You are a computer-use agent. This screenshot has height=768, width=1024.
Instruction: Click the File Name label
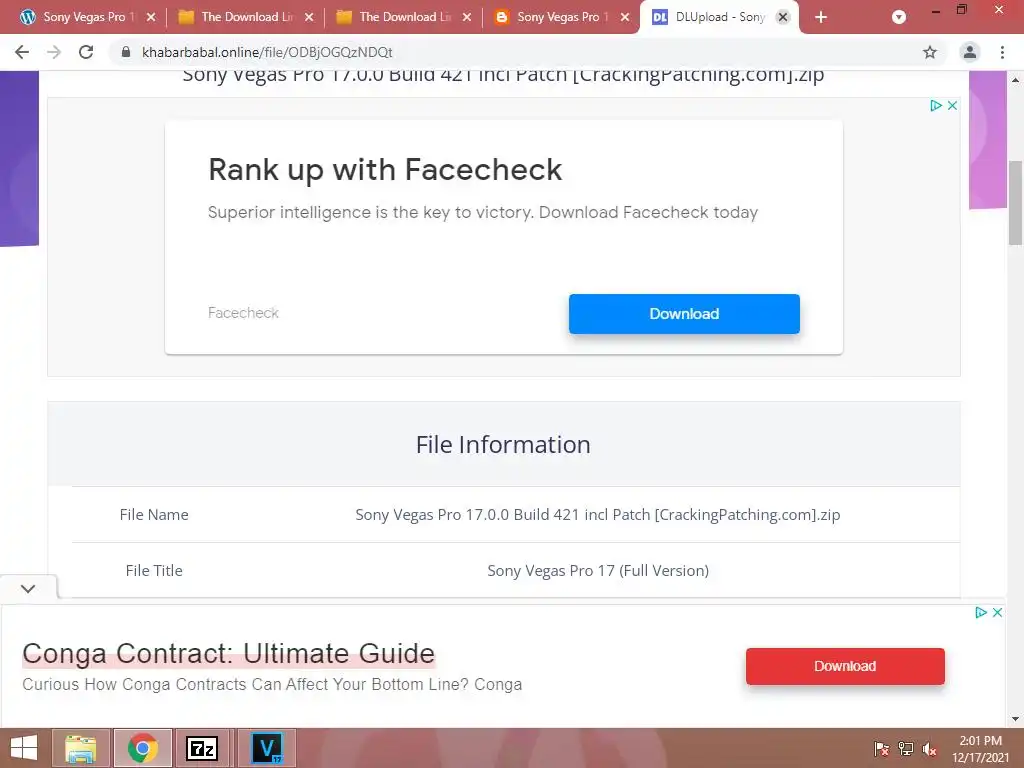point(154,515)
